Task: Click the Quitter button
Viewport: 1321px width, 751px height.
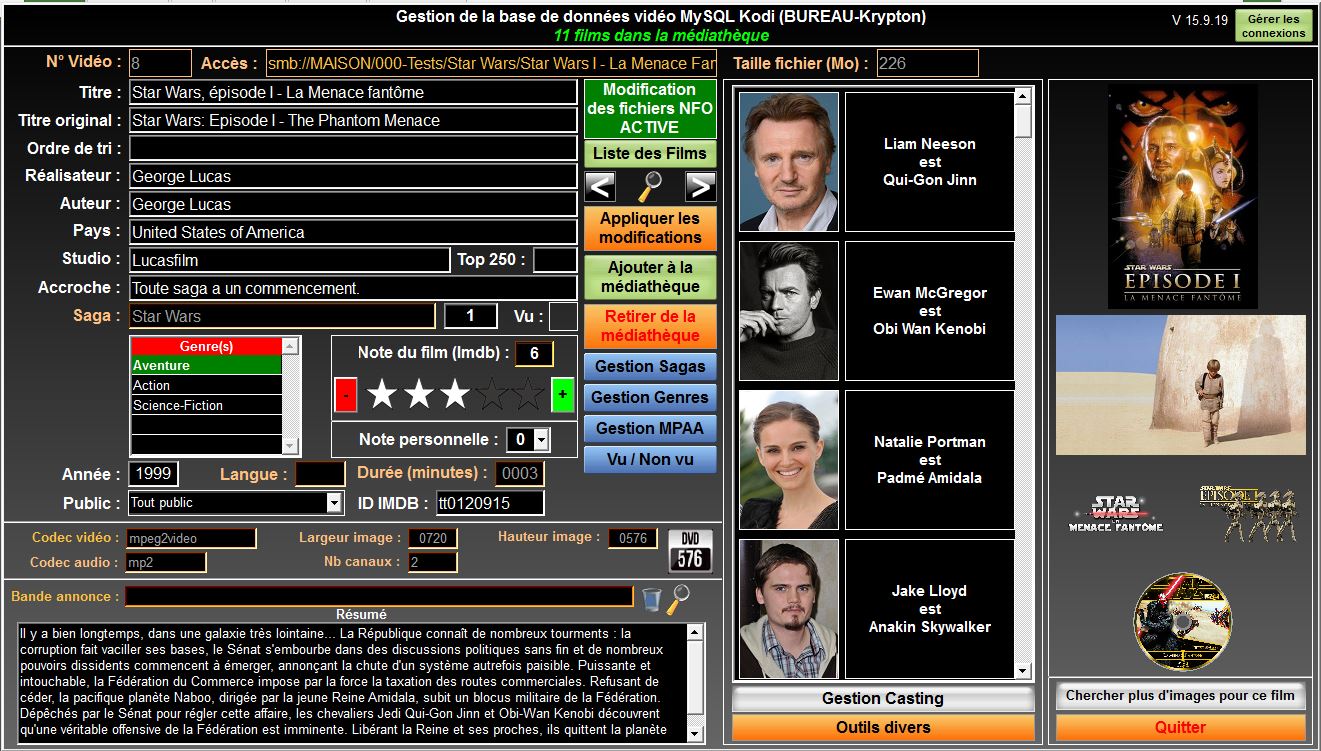Action: coord(1180,727)
